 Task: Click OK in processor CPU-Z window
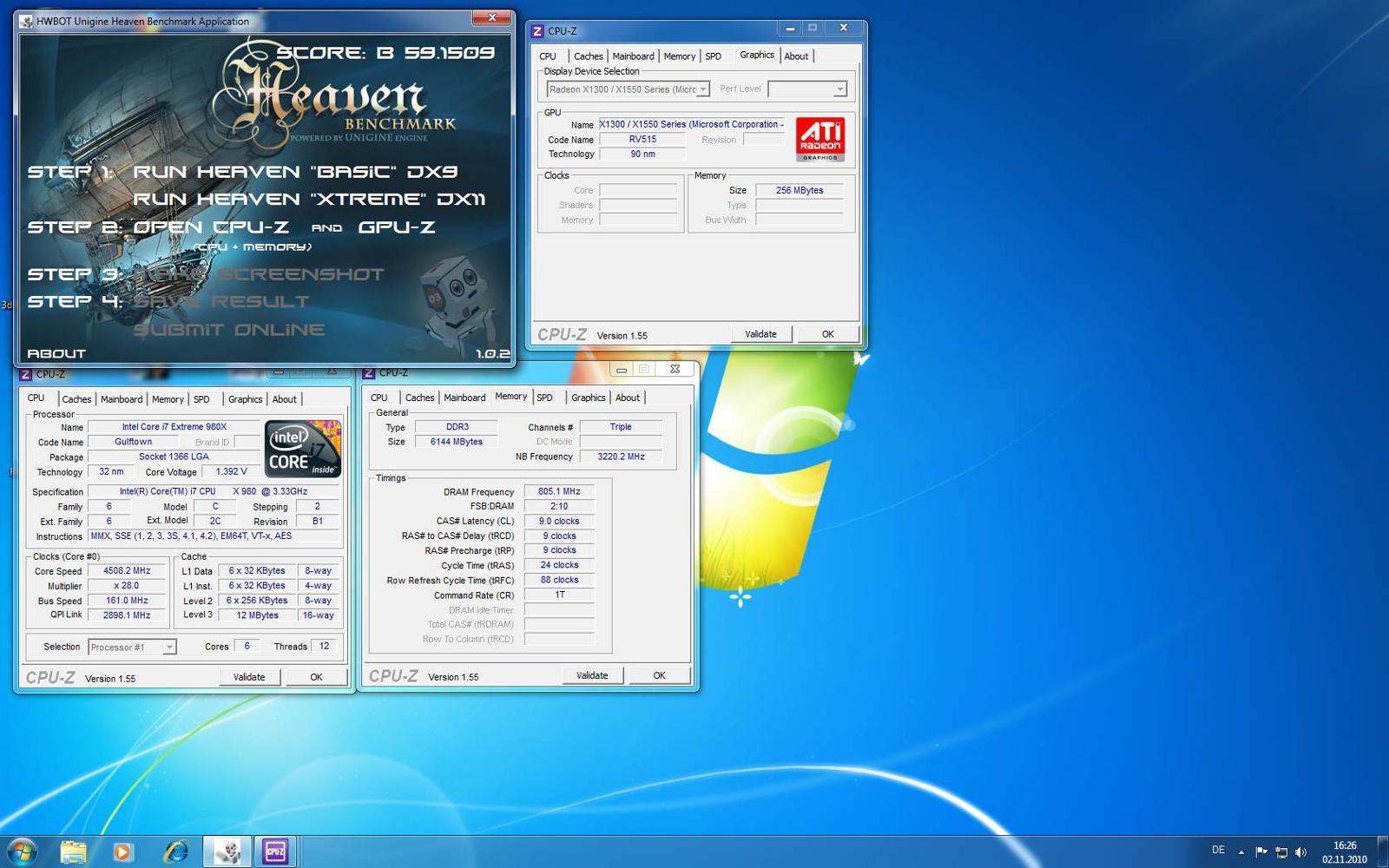point(316,677)
